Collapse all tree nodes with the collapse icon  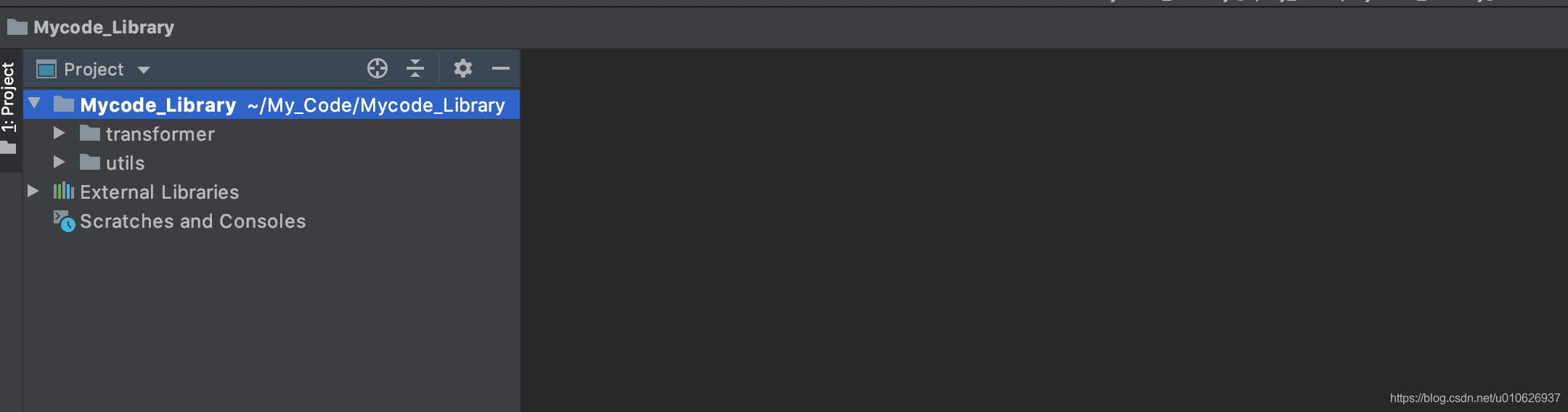point(415,68)
